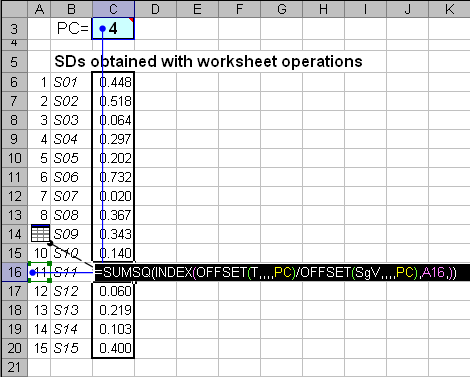Click the blue tracer dot in cell A16

tap(32, 273)
